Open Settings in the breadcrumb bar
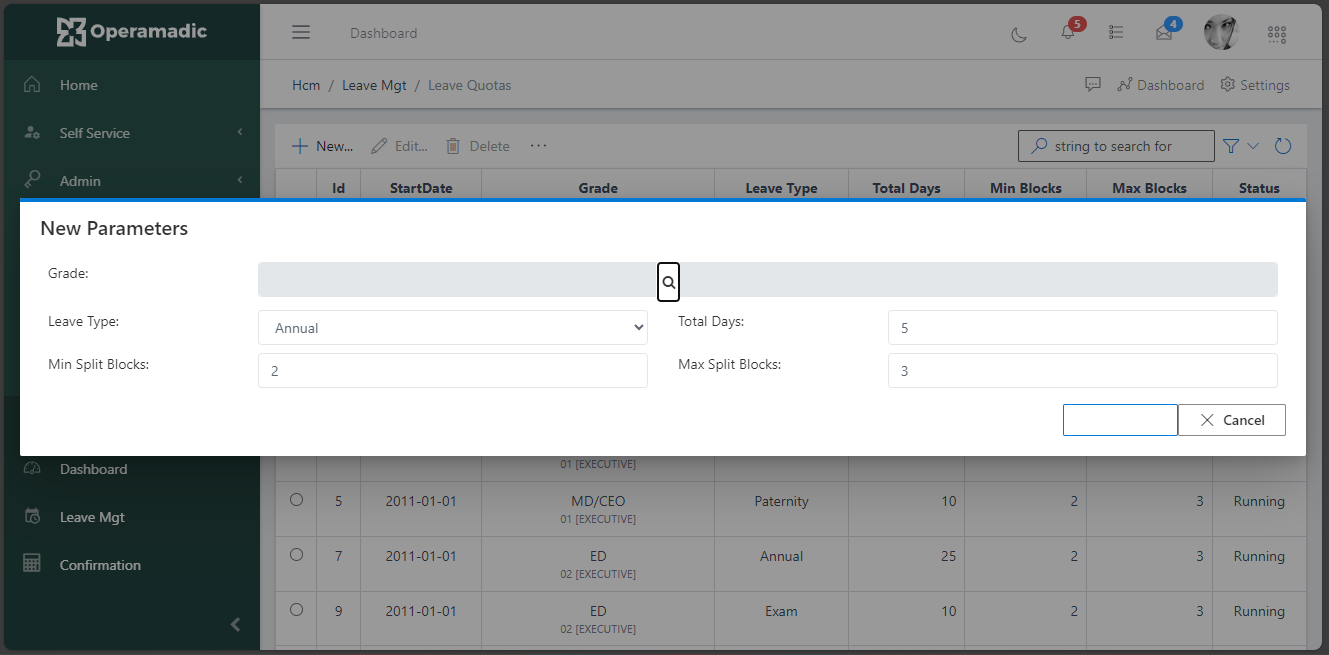The height and width of the screenshot is (655, 1329). [x=1255, y=85]
